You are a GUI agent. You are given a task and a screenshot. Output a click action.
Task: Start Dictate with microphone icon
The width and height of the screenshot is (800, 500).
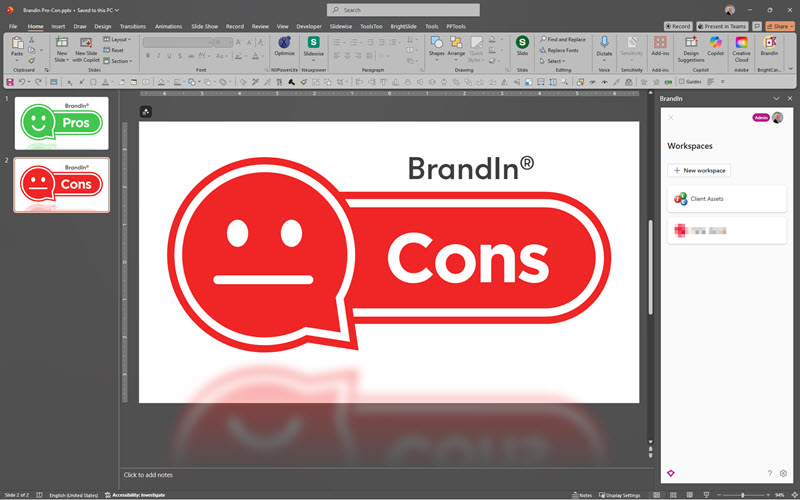604,44
